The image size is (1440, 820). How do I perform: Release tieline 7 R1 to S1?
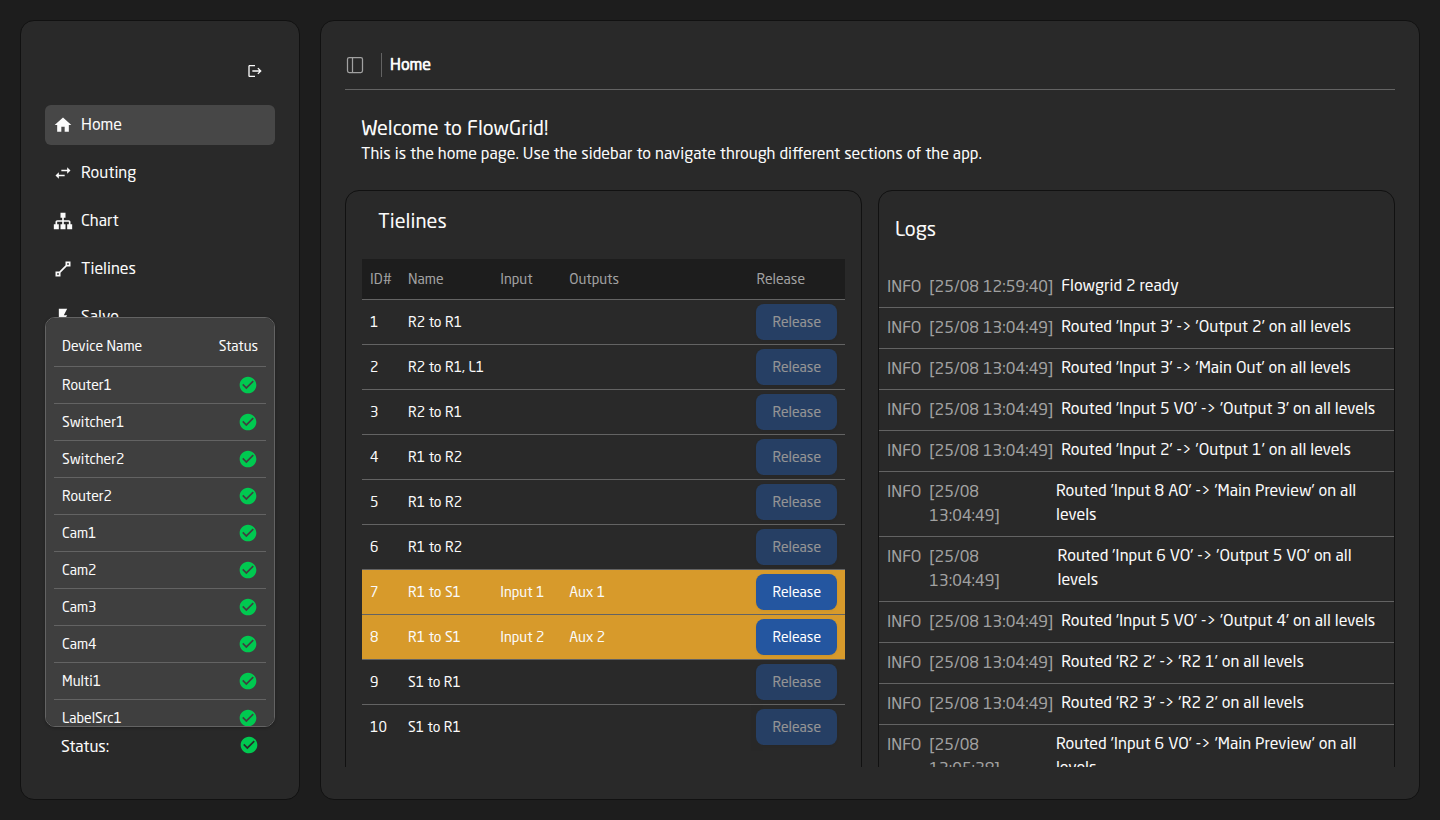[796, 592]
